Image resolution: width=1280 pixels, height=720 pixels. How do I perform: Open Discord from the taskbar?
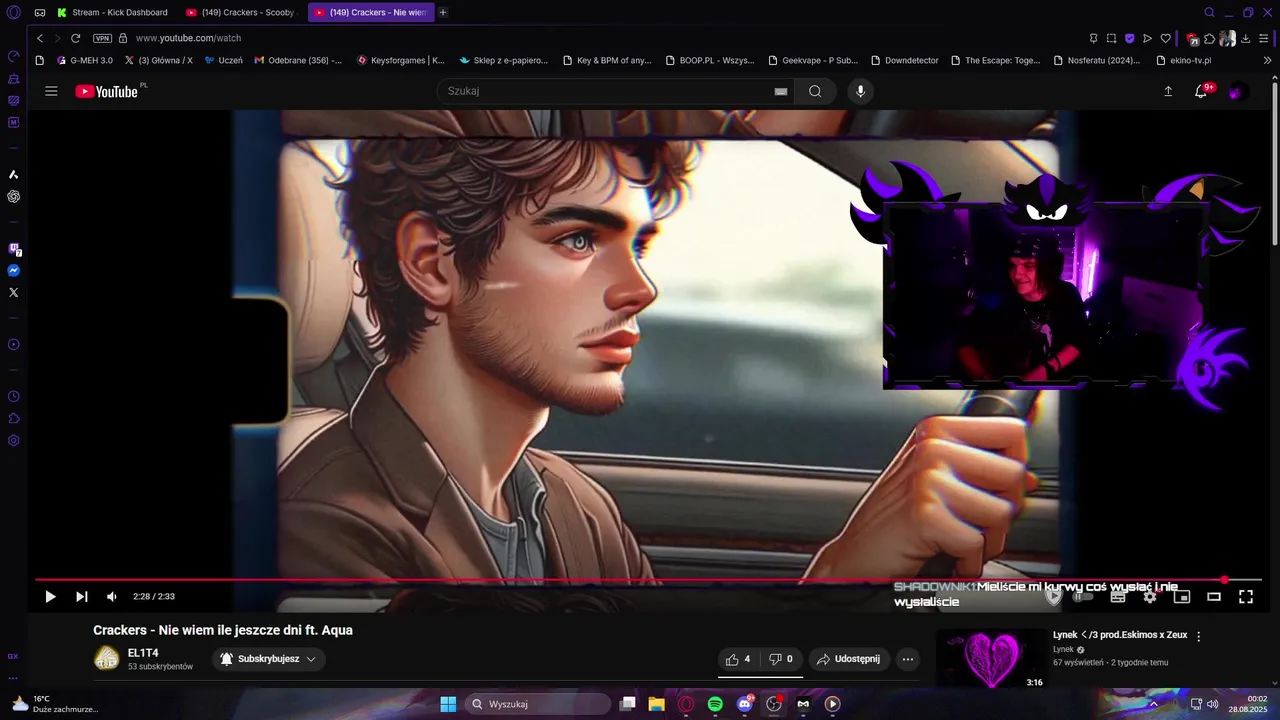coord(744,704)
